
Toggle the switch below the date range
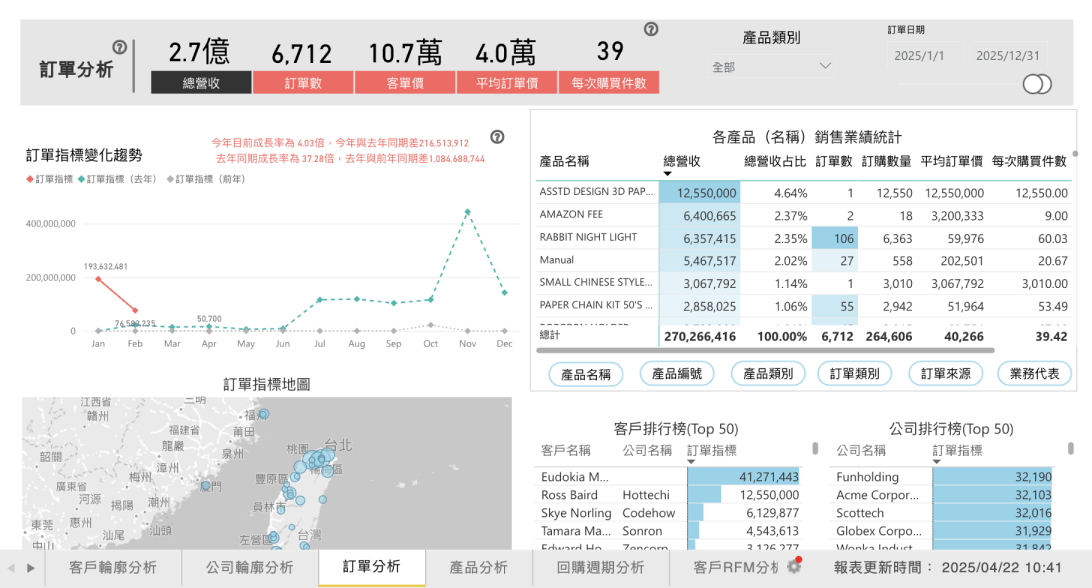pyautogui.click(x=1037, y=84)
